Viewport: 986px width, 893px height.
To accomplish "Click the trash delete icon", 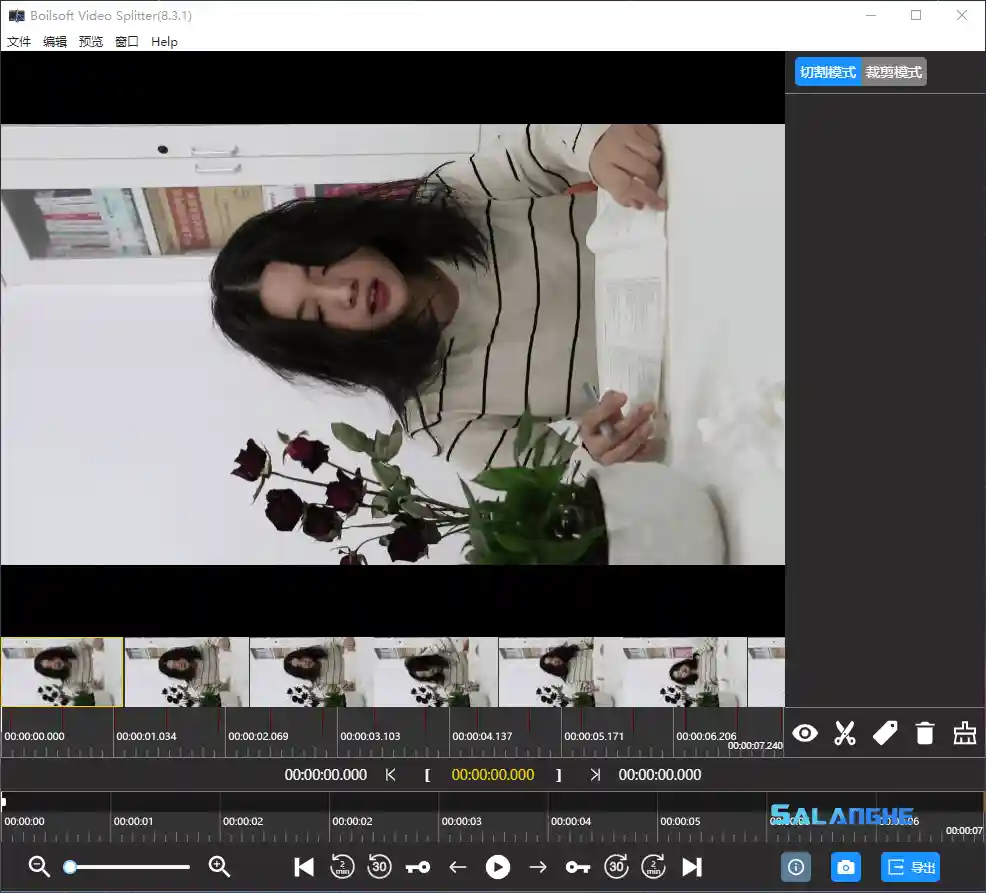I will click(925, 733).
